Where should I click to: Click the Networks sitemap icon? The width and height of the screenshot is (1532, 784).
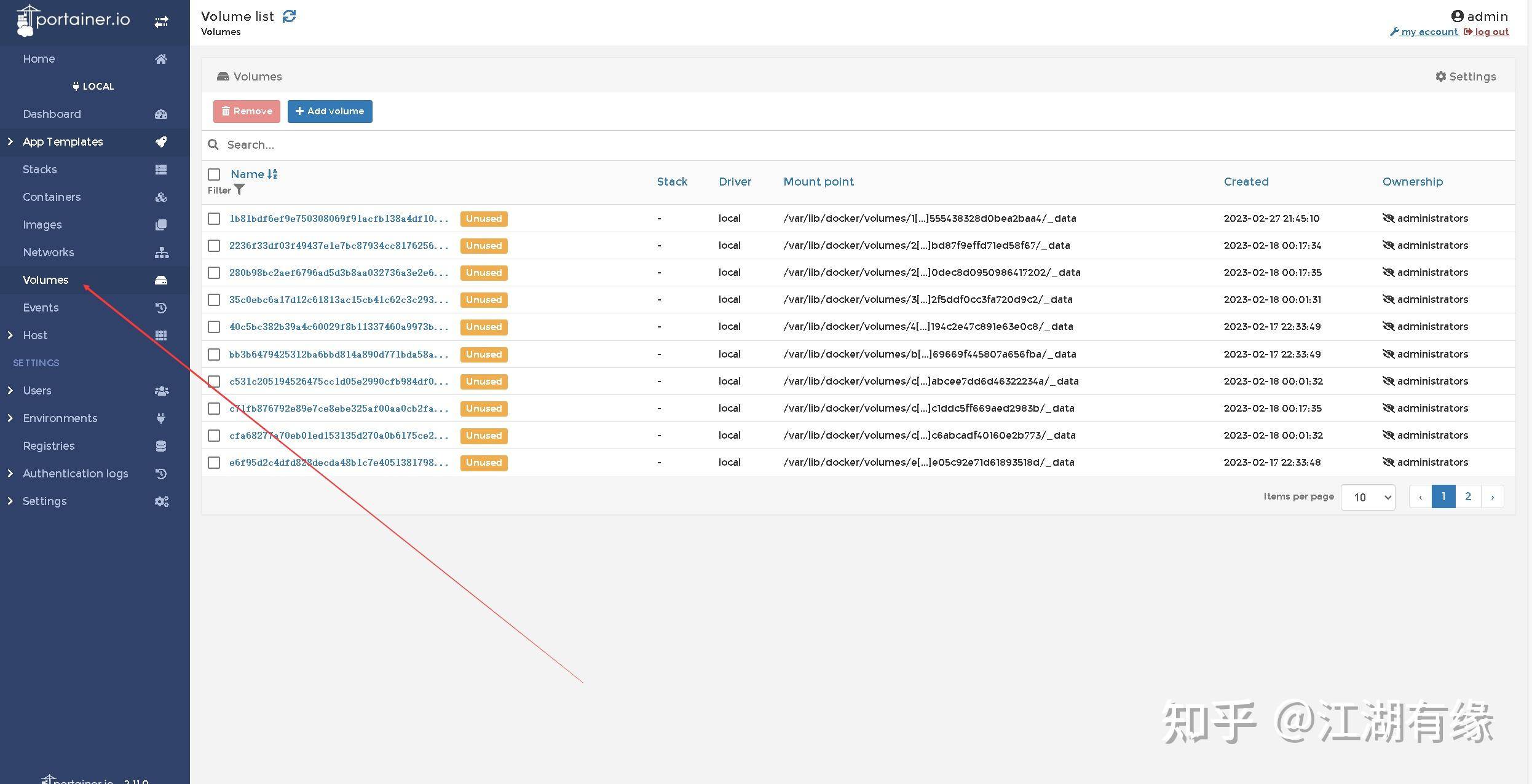coord(162,253)
